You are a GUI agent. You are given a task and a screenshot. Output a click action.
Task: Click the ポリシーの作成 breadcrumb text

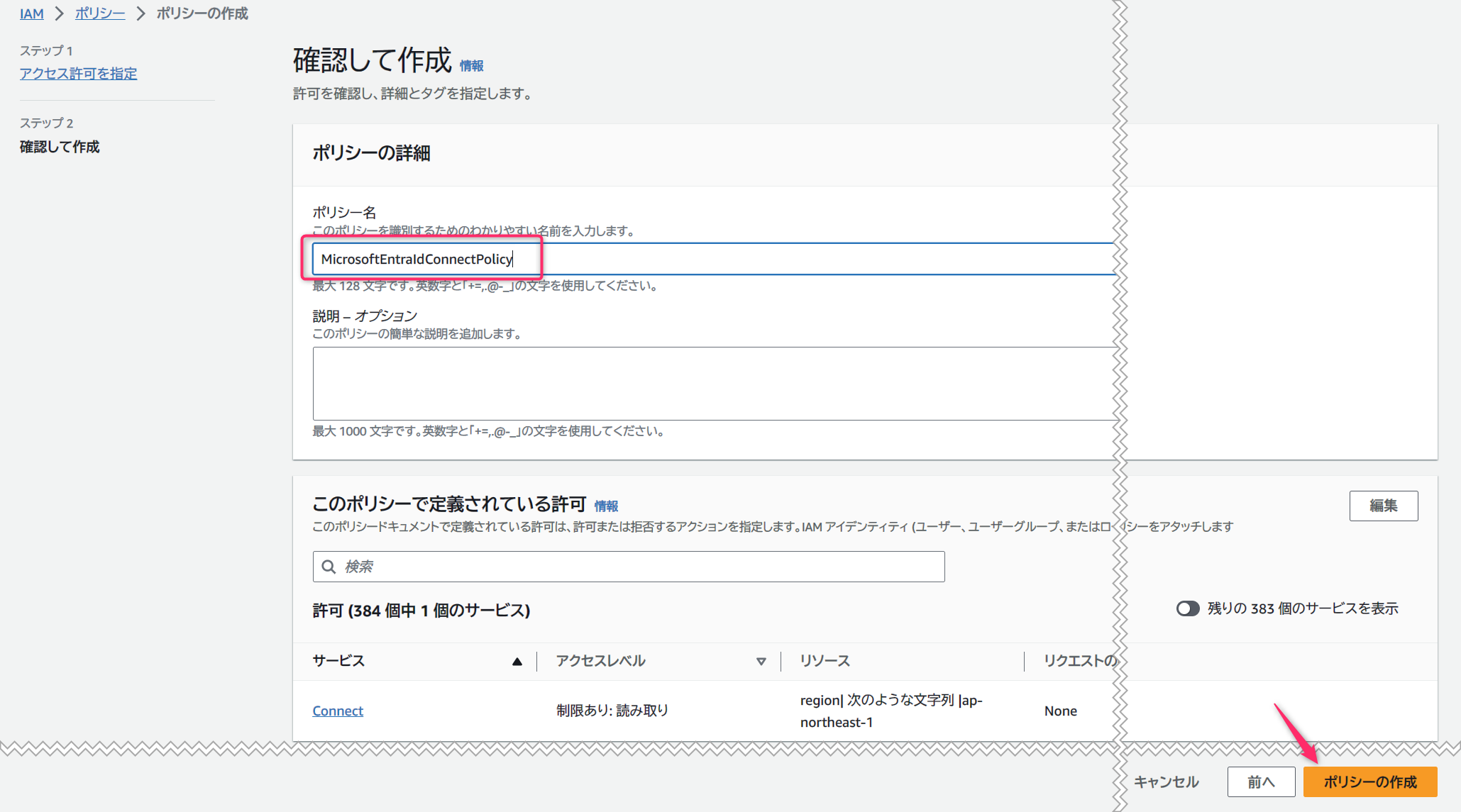202,13
